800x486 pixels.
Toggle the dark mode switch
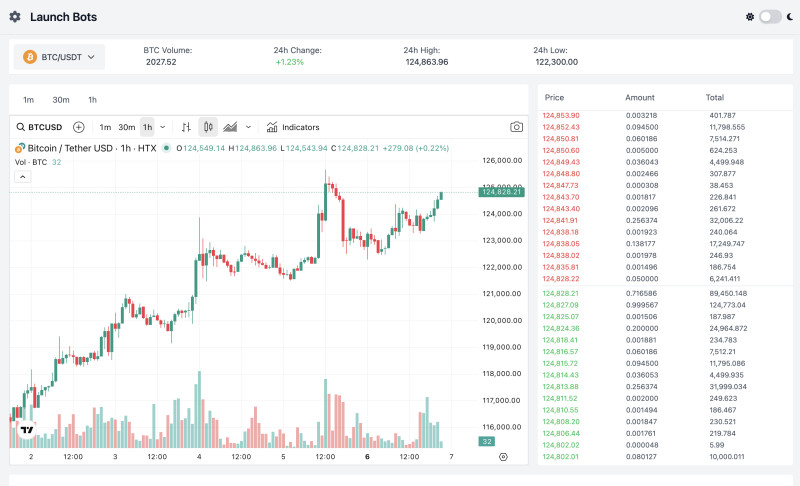tap(770, 17)
